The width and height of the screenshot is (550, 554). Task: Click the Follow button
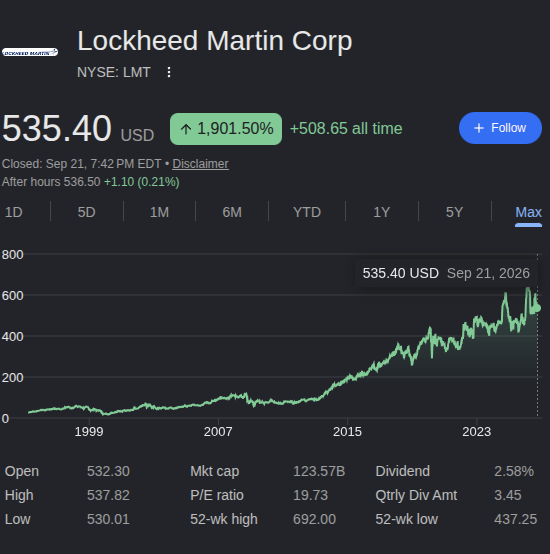pyautogui.click(x=500, y=128)
